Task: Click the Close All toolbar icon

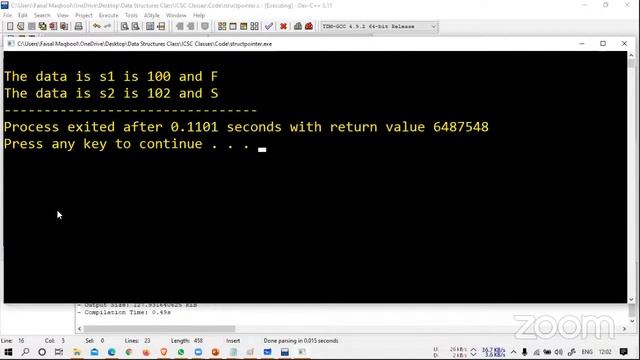Action: (x=64, y=26)
